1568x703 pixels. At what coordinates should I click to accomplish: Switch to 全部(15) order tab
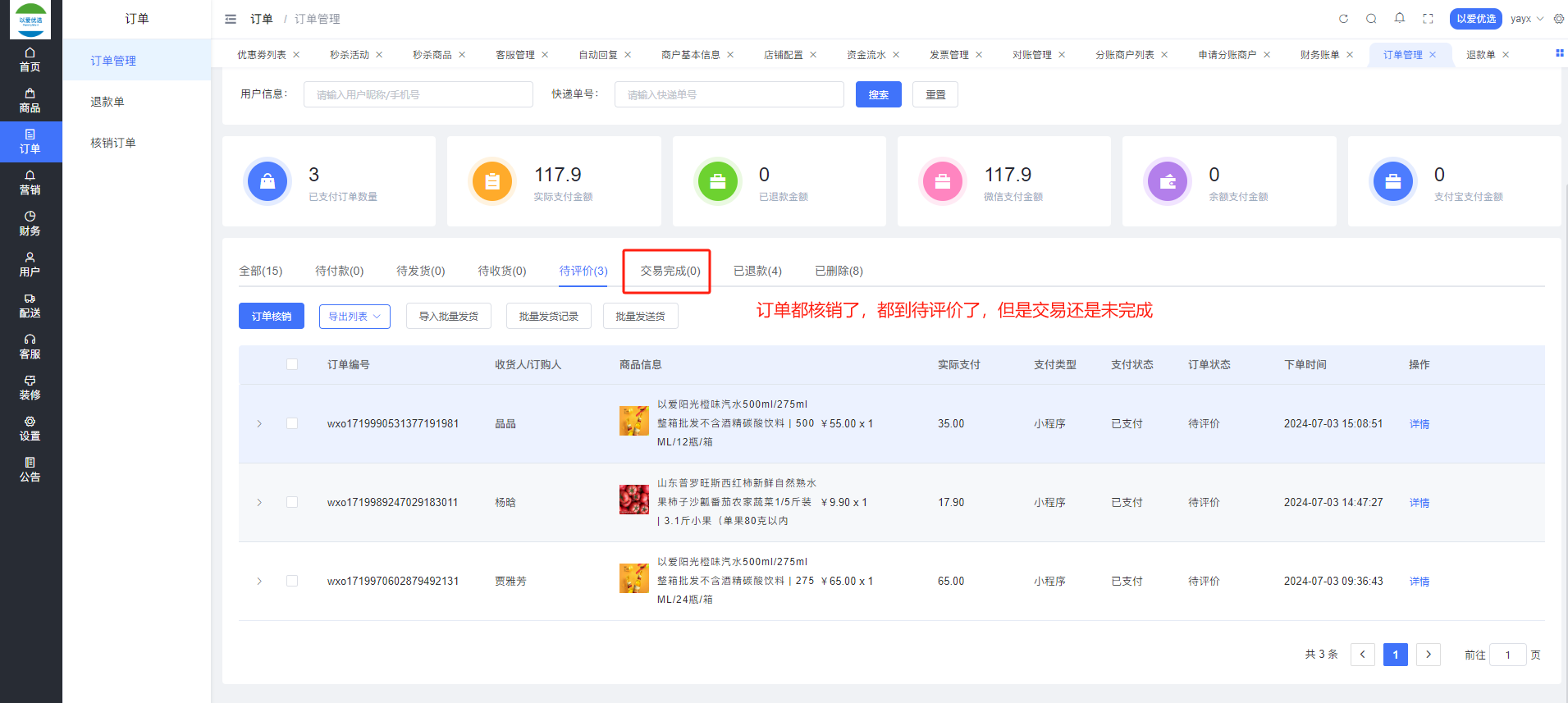tap(261, 271)
